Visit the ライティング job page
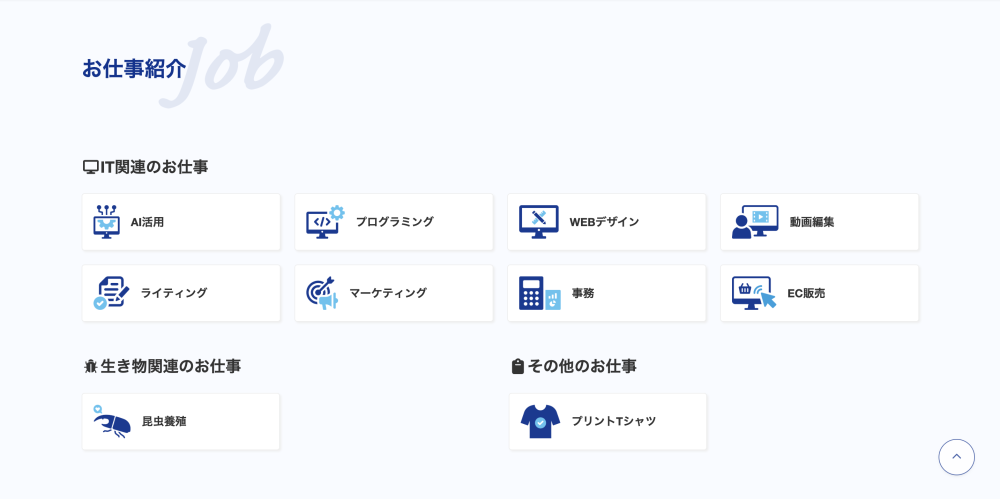The width and height of the screenshot is (1000, 499). (174, 293)
